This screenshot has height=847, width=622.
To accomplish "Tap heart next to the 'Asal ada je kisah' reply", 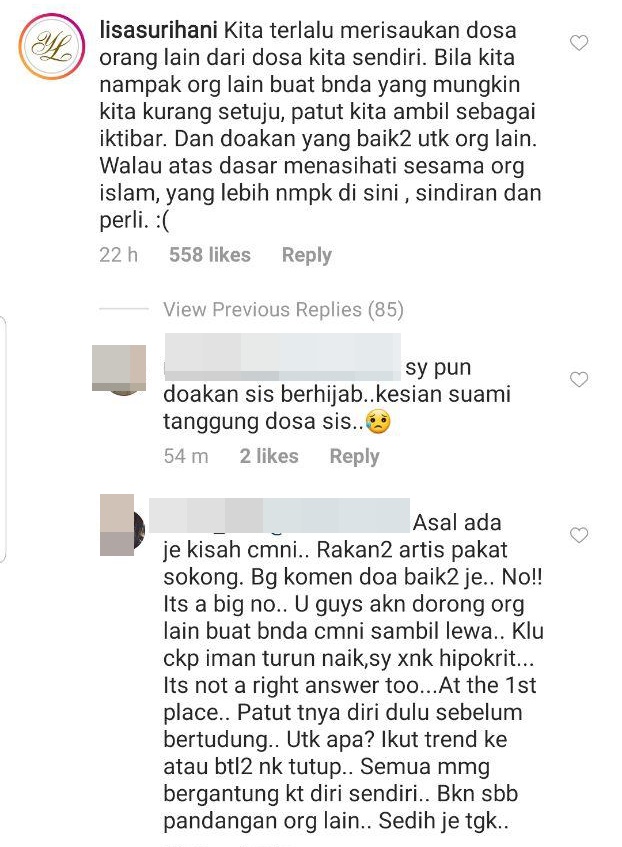I will coord(579,535).
